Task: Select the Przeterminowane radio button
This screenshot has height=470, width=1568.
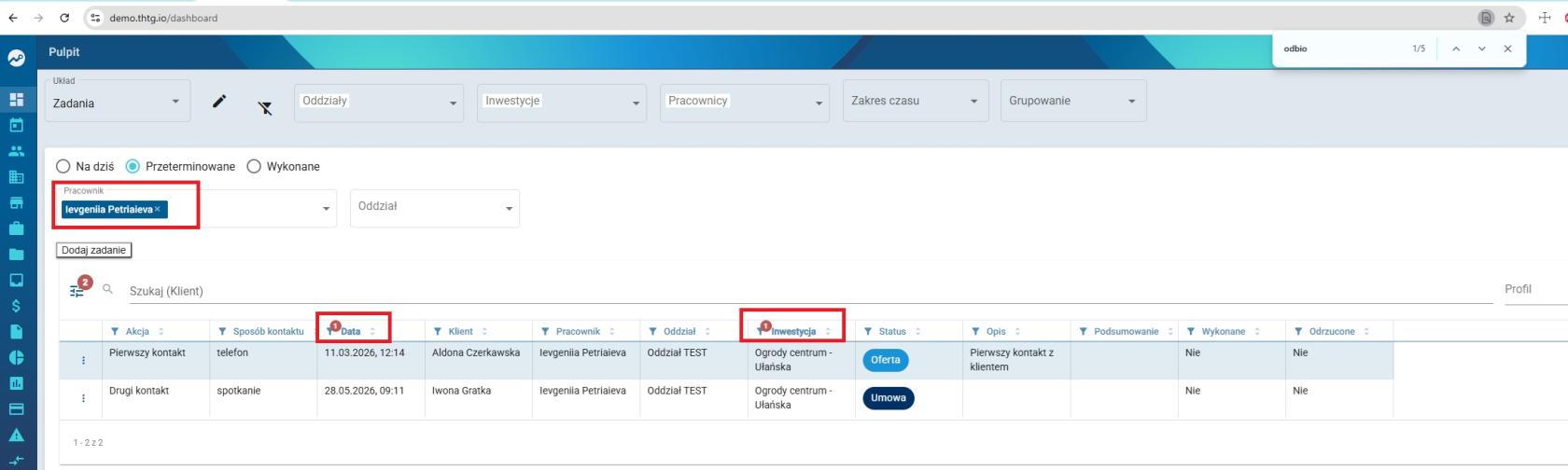Action: pyautogui.click(x=133, y=166)
